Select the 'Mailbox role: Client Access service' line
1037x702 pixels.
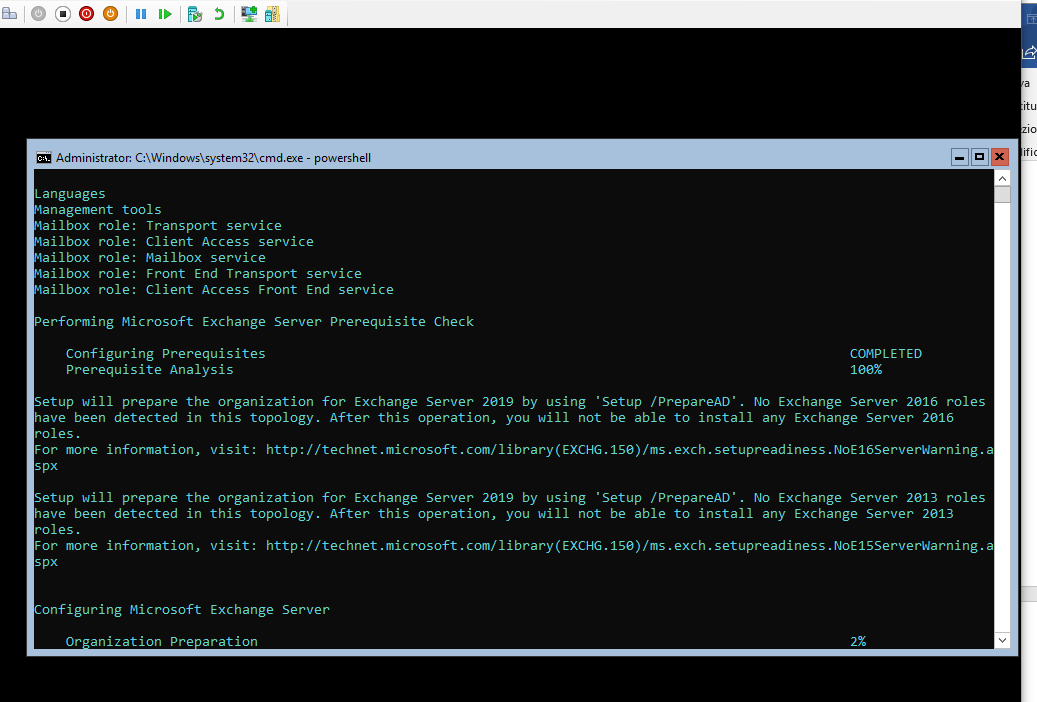point(174,241)
